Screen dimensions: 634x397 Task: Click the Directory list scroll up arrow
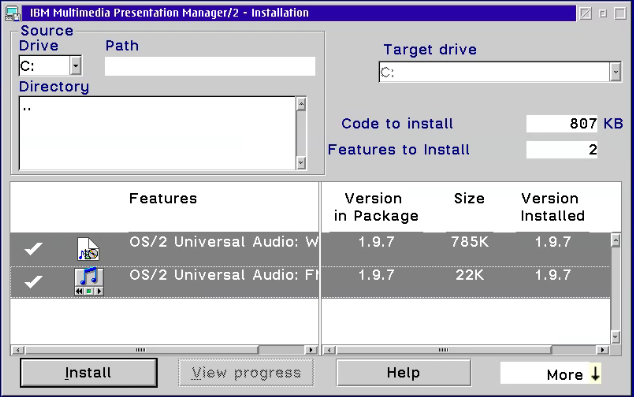301,104
